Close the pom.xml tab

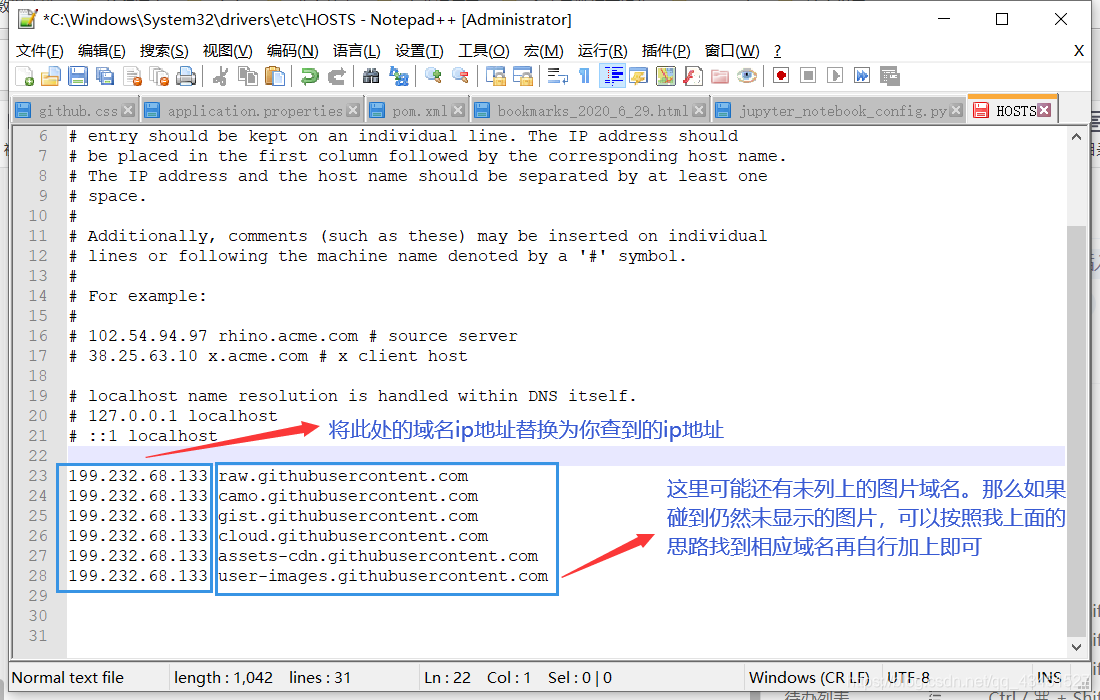[x=458, y=110]
